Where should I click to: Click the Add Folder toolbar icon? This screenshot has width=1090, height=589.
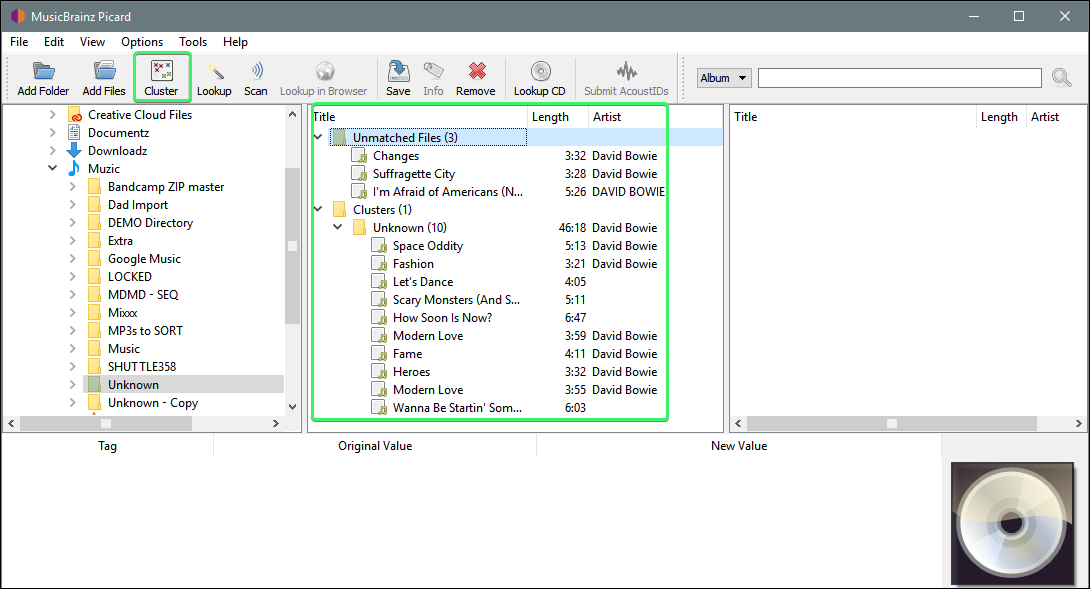[43, 71]
